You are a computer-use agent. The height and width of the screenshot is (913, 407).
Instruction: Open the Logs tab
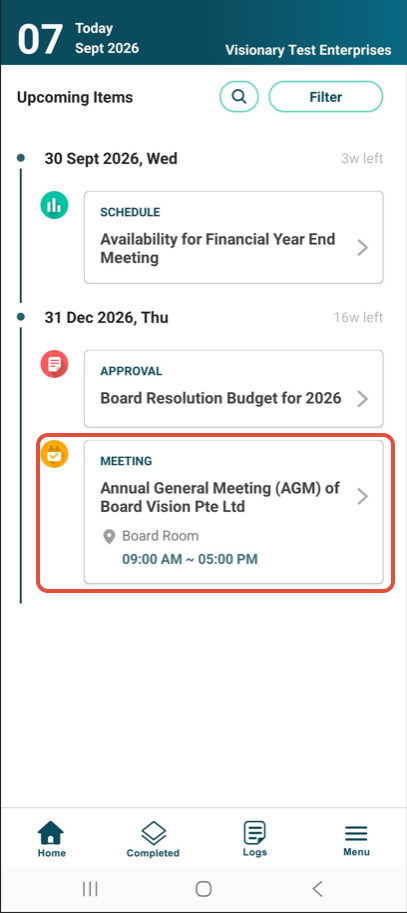254,840
